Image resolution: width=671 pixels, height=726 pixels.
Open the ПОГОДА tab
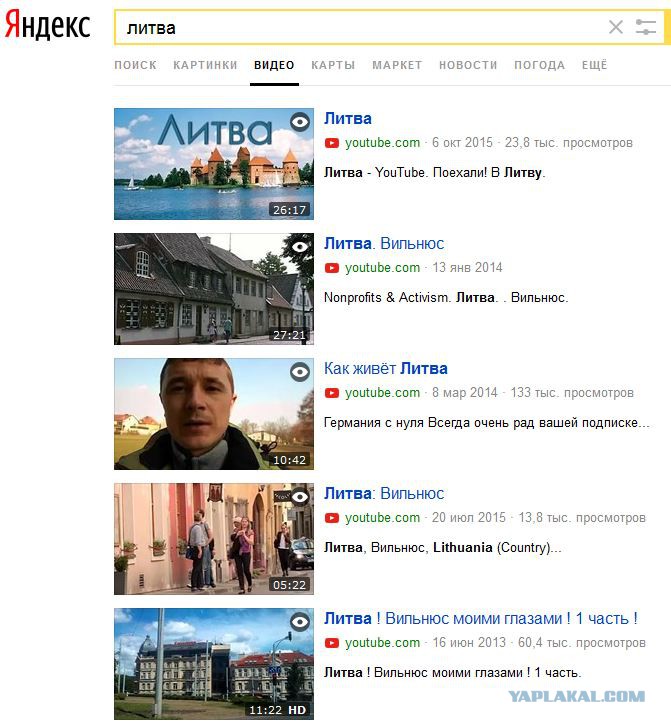539,65
